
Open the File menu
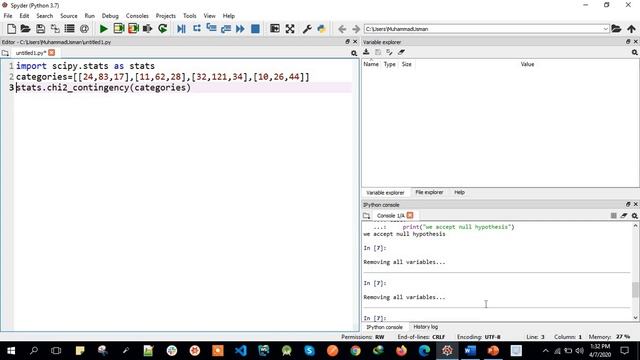(8, 16)
